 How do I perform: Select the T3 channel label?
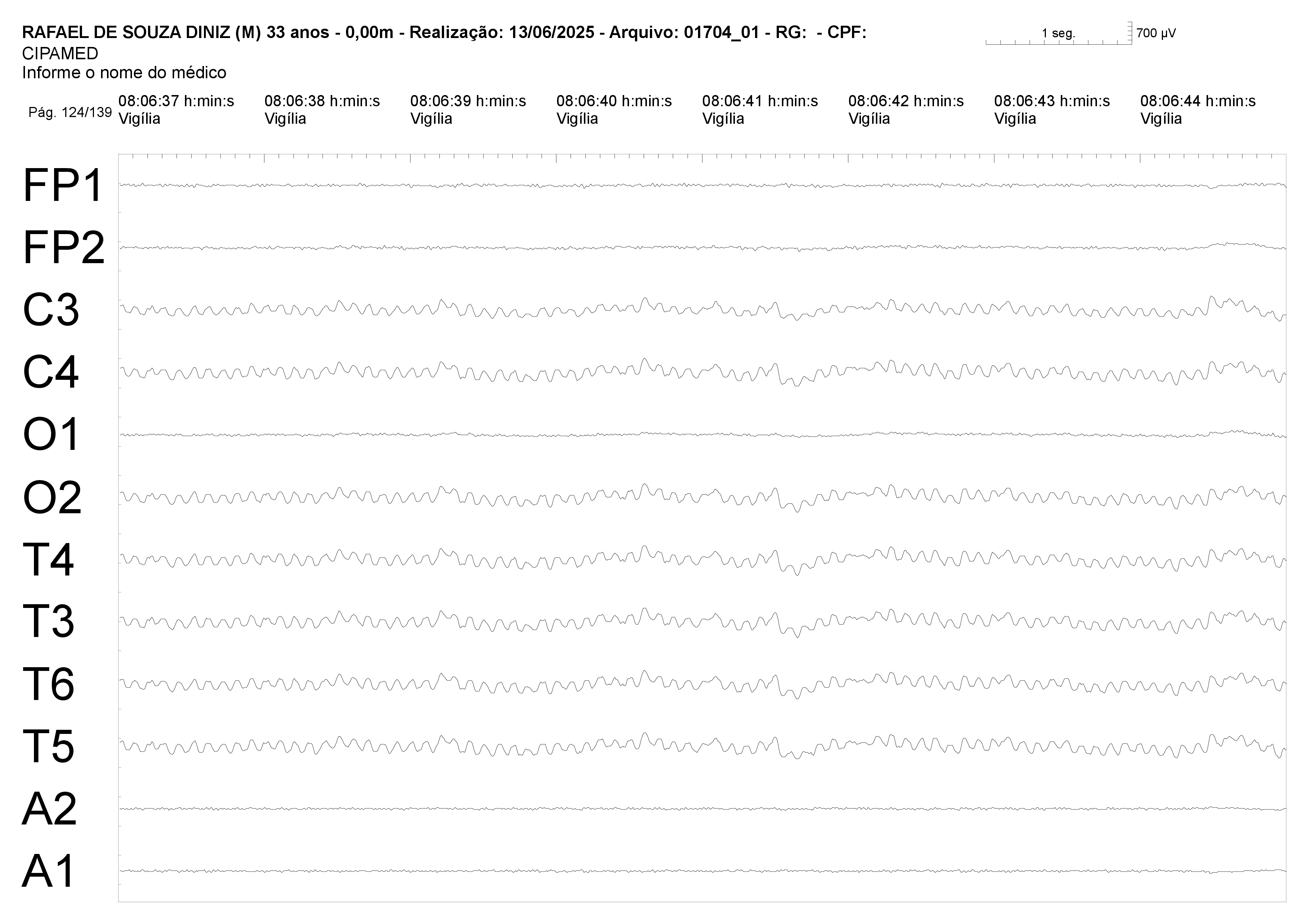[x=48, y=621]
